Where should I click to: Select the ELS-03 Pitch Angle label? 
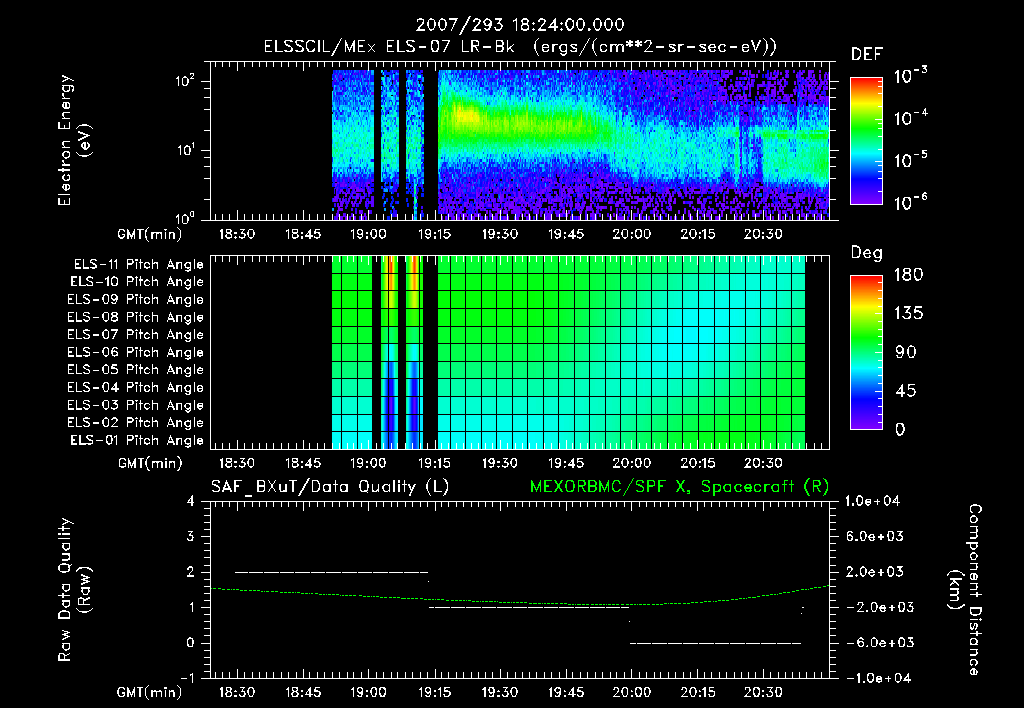click(136, 406)
